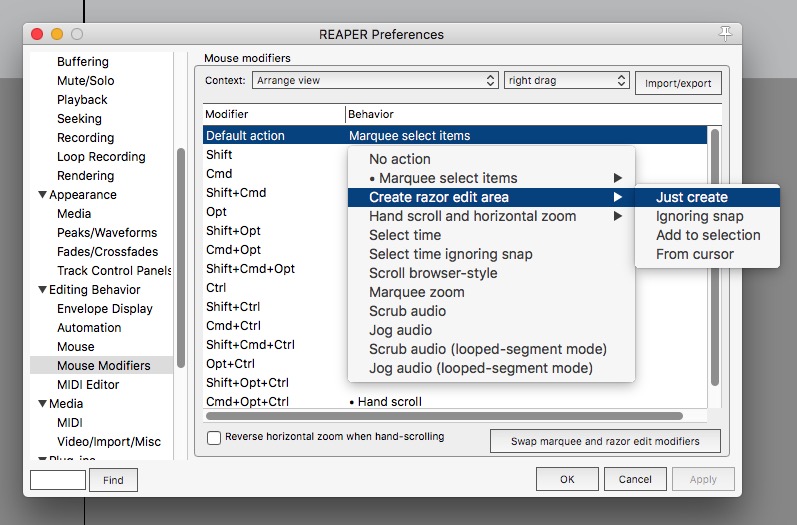Select the Shift+Cmd modifier row
The width and height of the screenshot is (797, 525).
click(274, 193)
